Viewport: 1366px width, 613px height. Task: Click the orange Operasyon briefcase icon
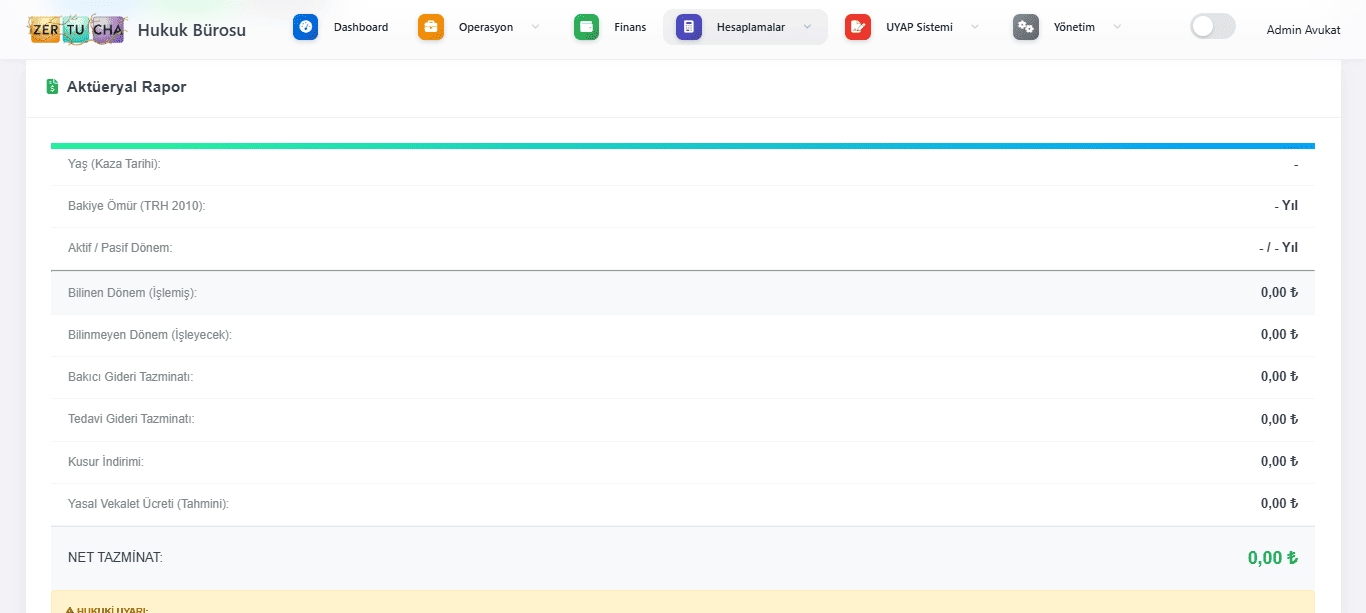[431, 27]
